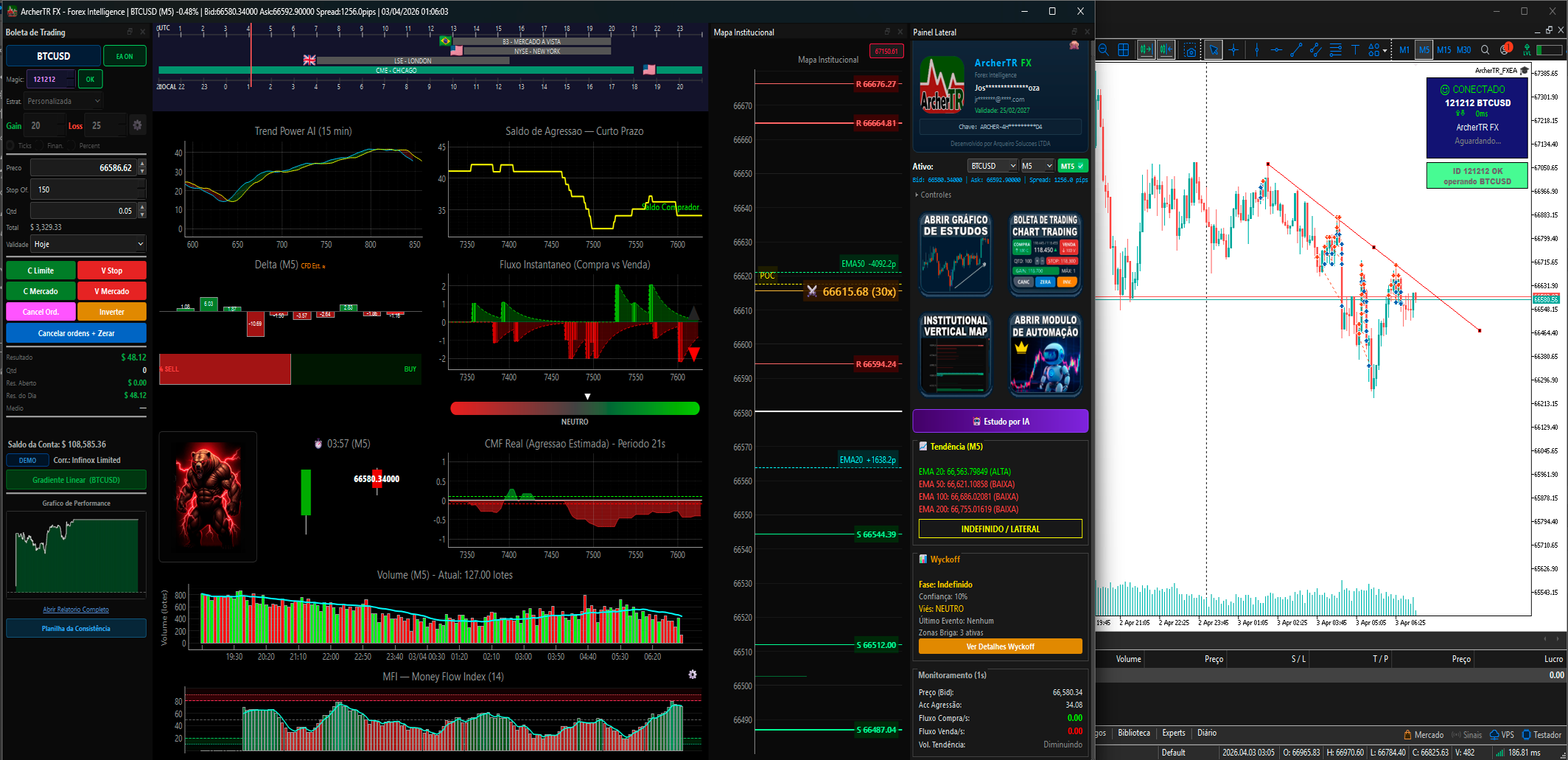Open the shapes objects dropdown in MT5

[1377, 50]
